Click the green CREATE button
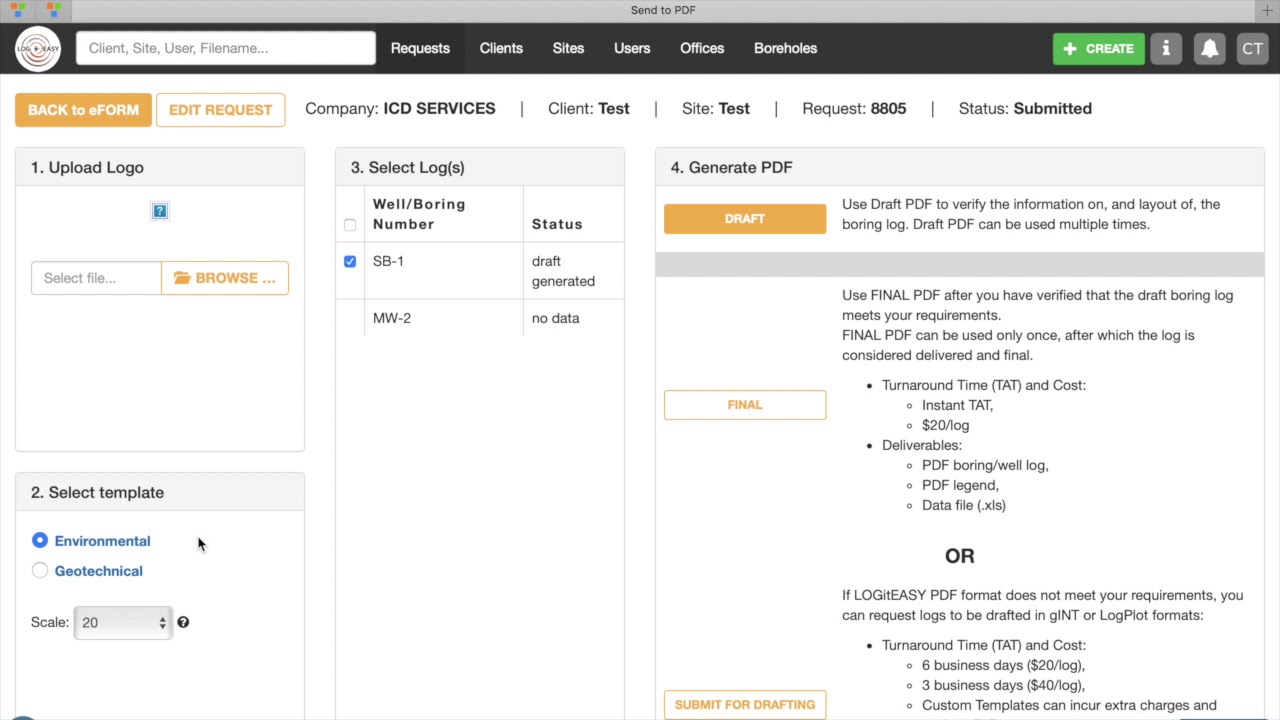The height and width of the screenshot is (720, 1280). 1098,48
